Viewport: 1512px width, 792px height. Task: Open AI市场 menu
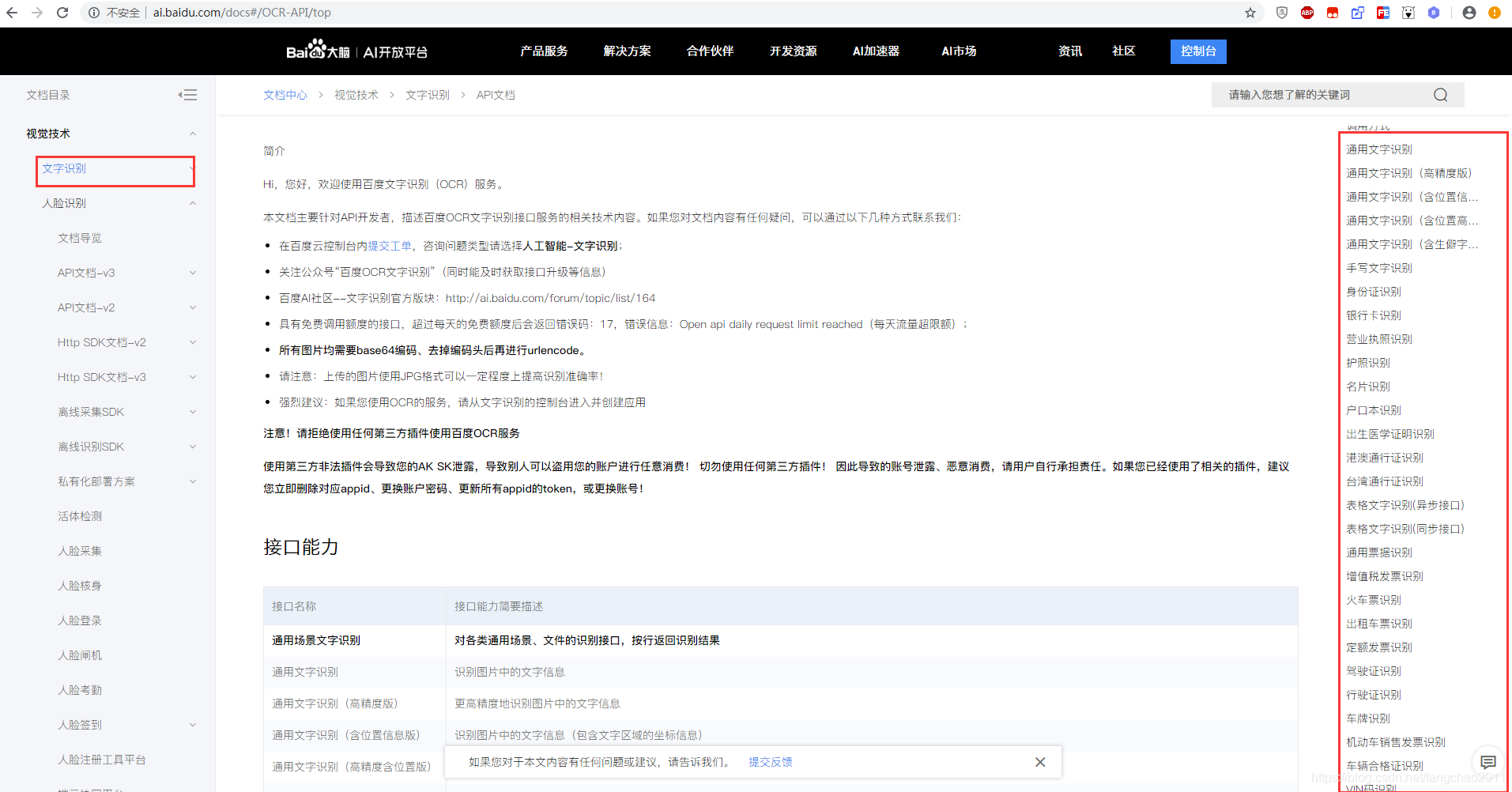point(959,51)
